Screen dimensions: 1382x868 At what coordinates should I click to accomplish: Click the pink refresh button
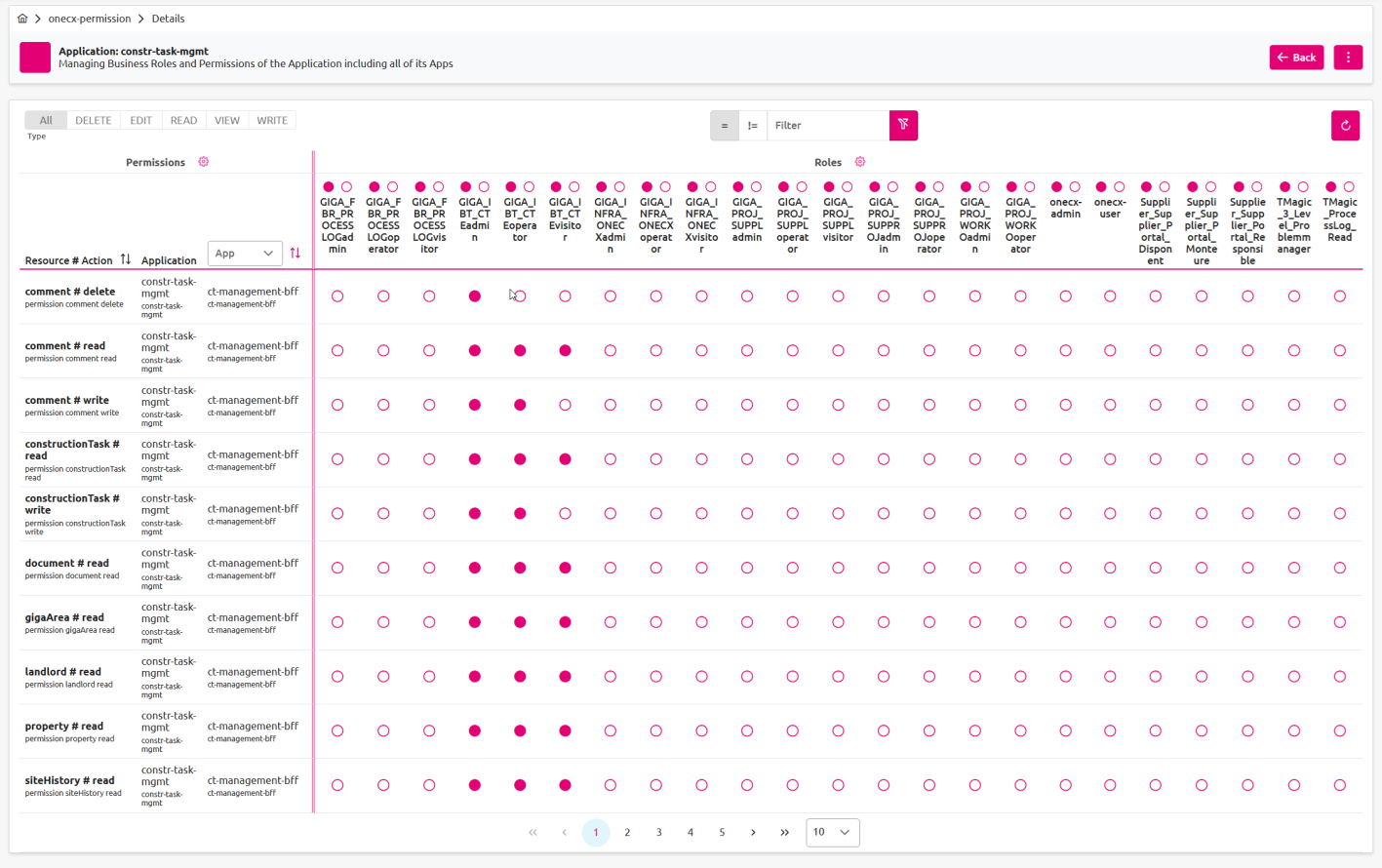click(x=1345, y=126)
